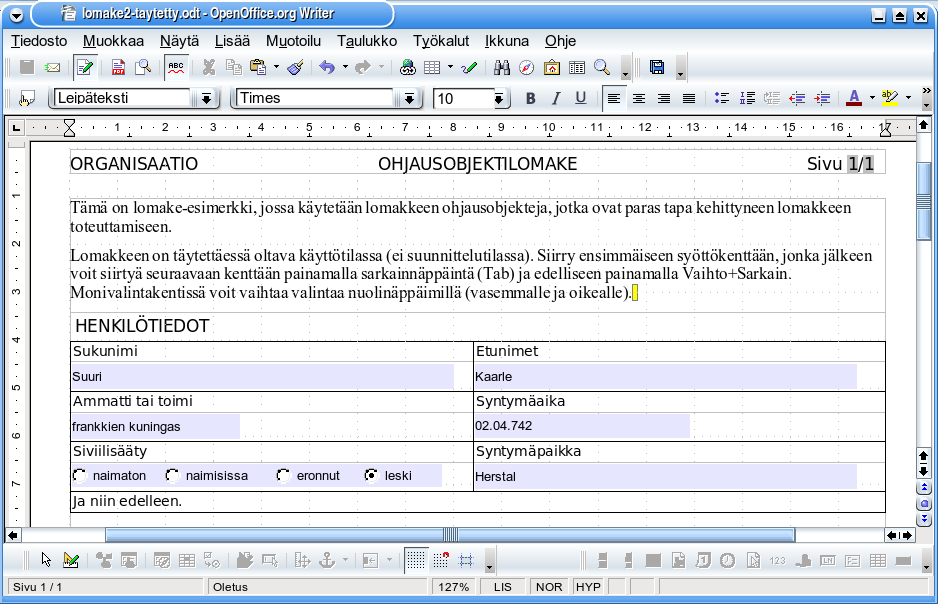
Task: Show Data Sources icon
Action: pyautogui.click(x=577, y=68)
